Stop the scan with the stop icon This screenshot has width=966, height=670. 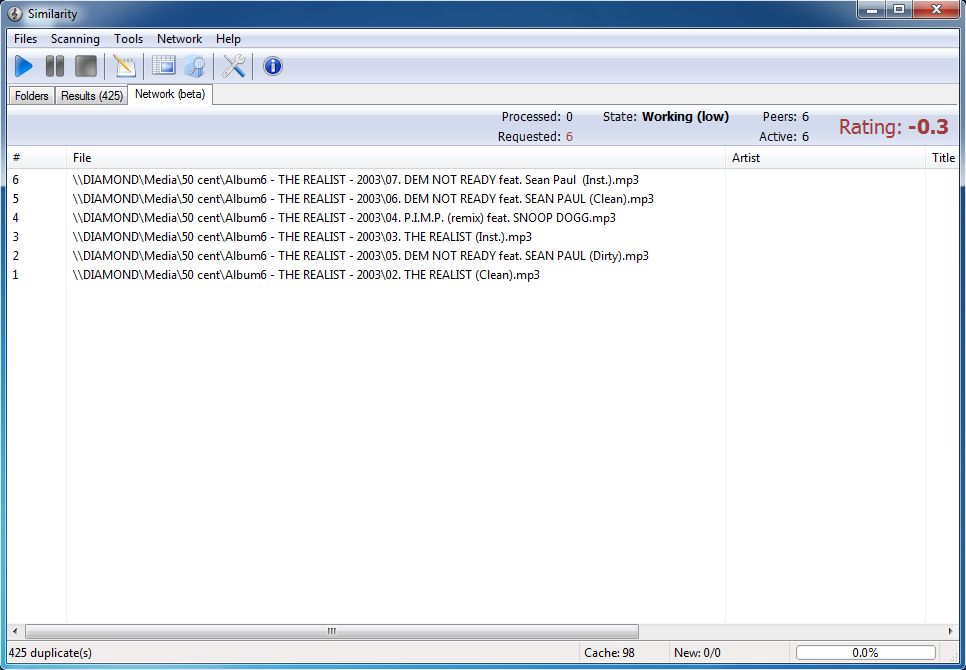(x=86, y=66)
